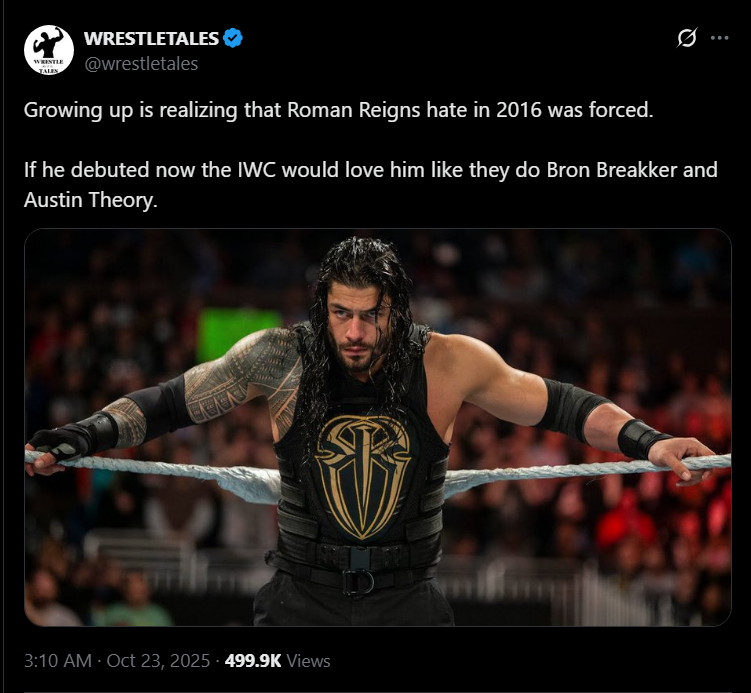Click the green sign in photo background
The image size is (751, 693).
point(238,333)
